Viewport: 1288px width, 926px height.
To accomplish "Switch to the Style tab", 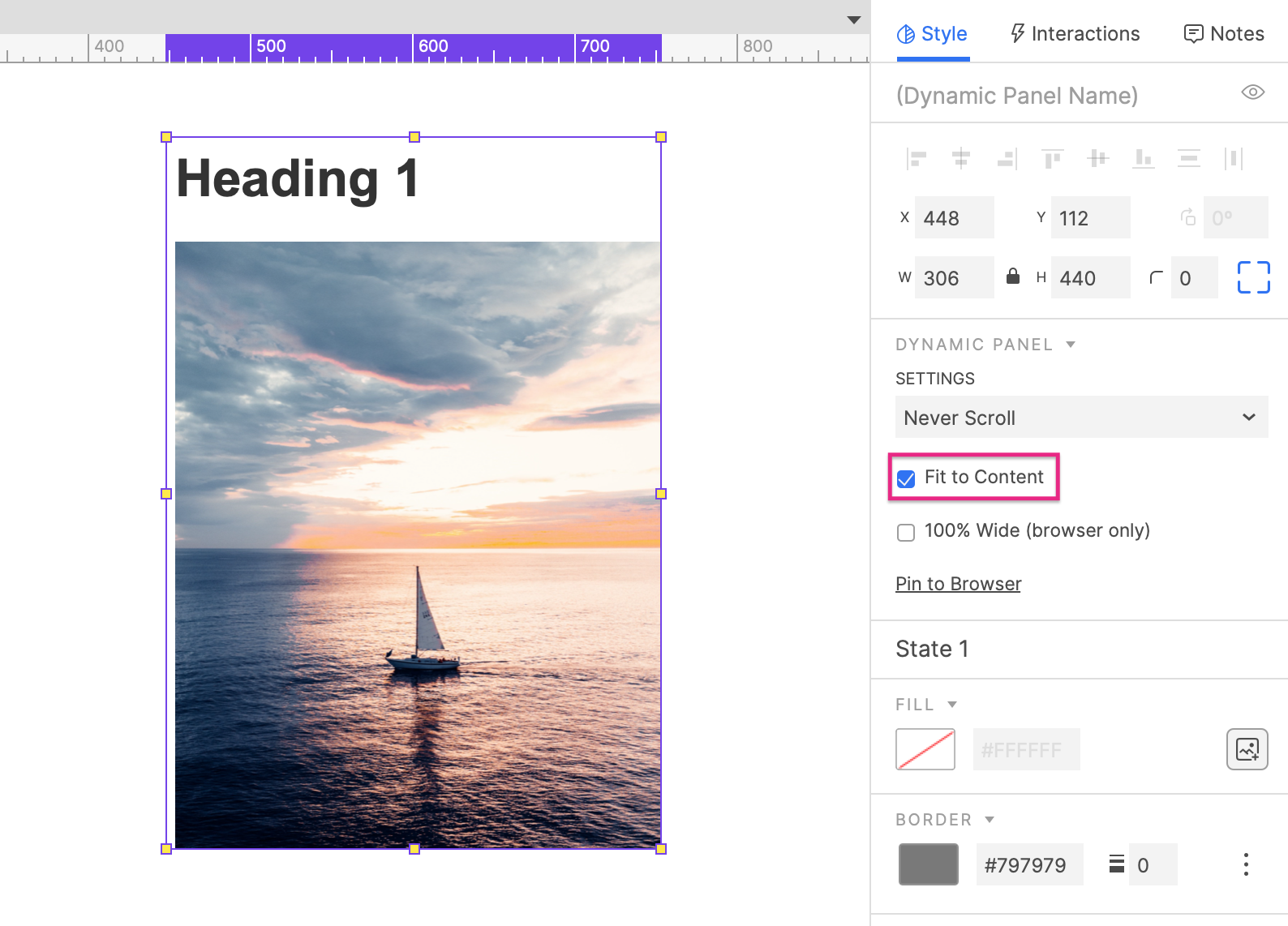I will (x=932, y=34).
